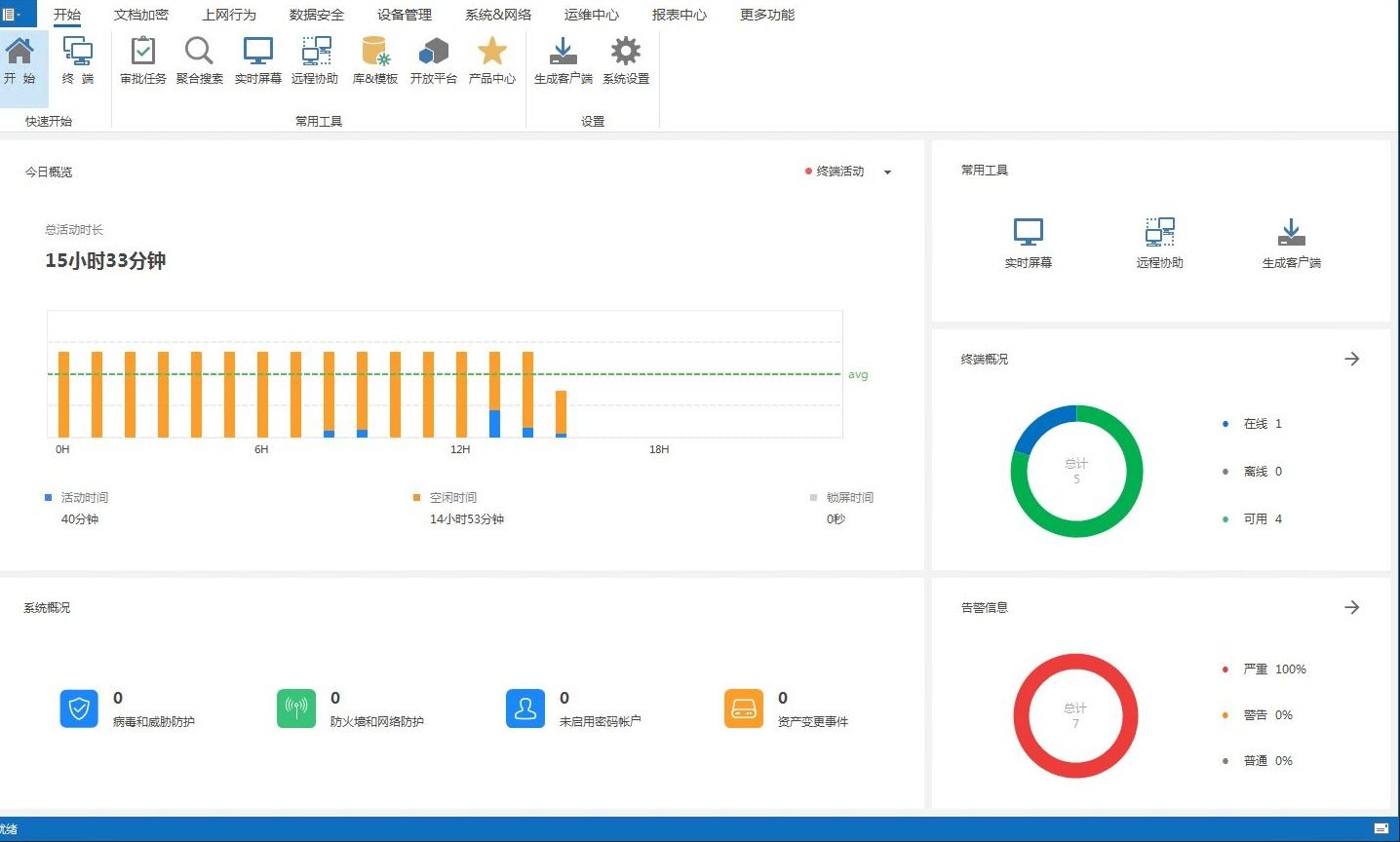Switch to the 运维中心 tab

[592, 15]
